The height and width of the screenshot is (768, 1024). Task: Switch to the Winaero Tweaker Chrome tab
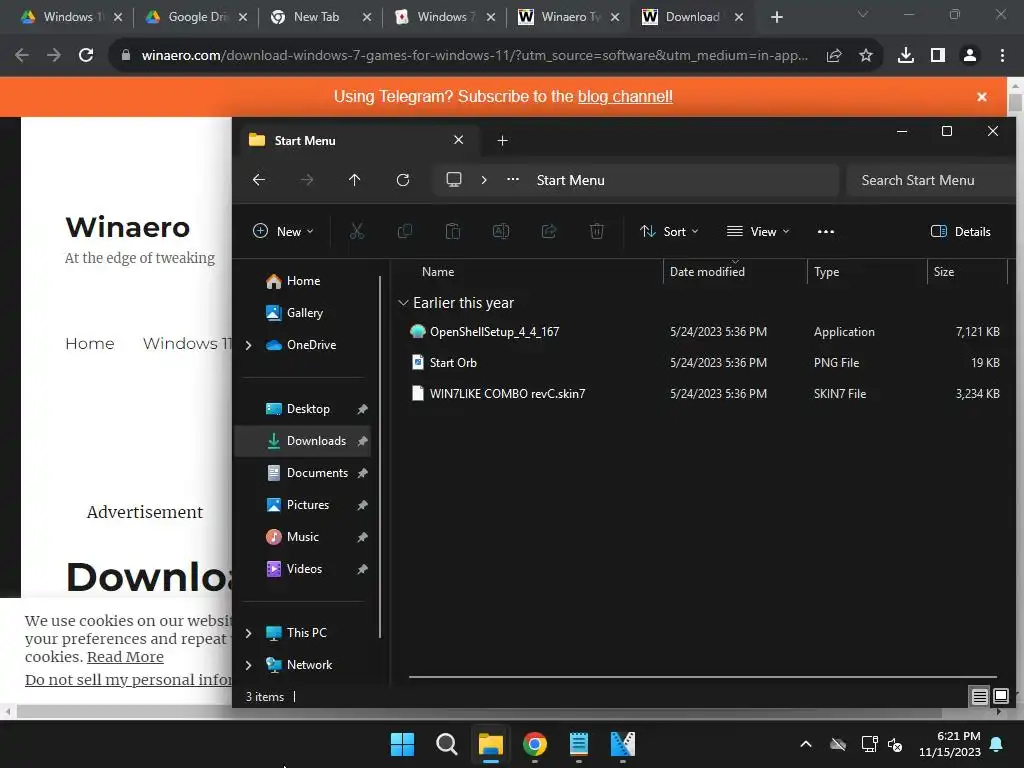tap(568, 17)
